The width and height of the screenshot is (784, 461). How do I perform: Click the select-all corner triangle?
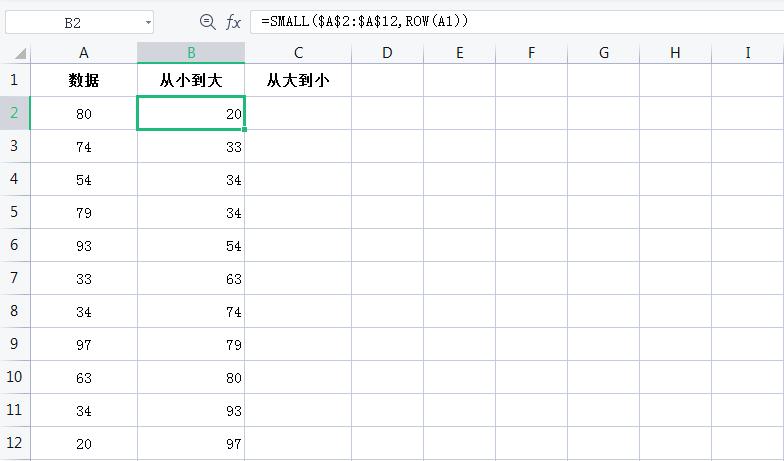tap(20, 53)
